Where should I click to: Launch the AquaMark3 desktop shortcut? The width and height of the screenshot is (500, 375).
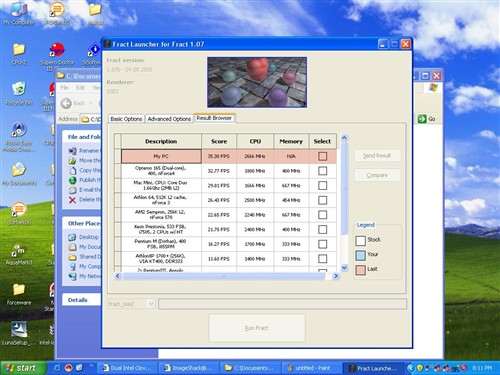point(19,254)
